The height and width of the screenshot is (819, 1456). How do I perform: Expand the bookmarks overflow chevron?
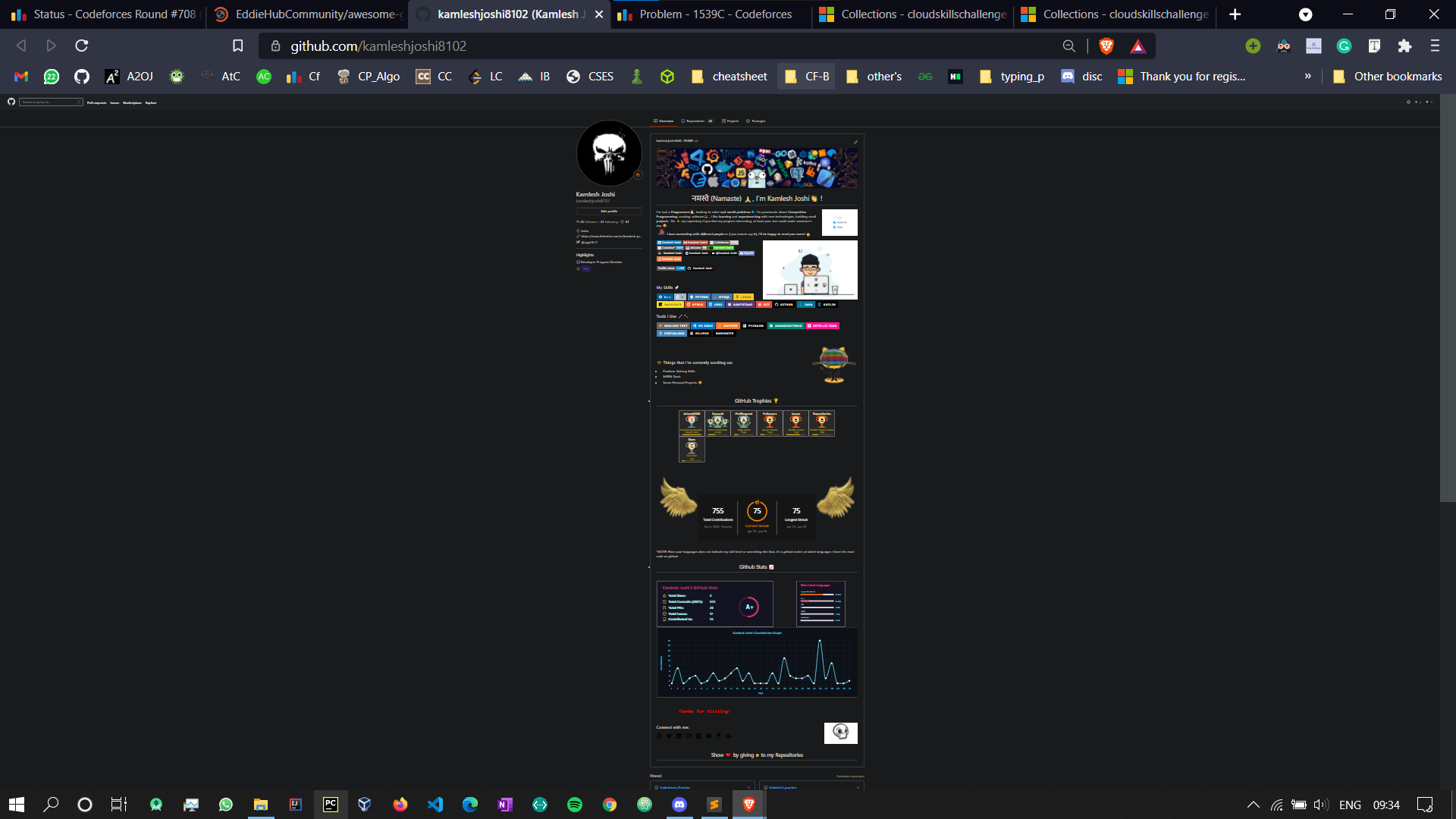point(1307,77)
